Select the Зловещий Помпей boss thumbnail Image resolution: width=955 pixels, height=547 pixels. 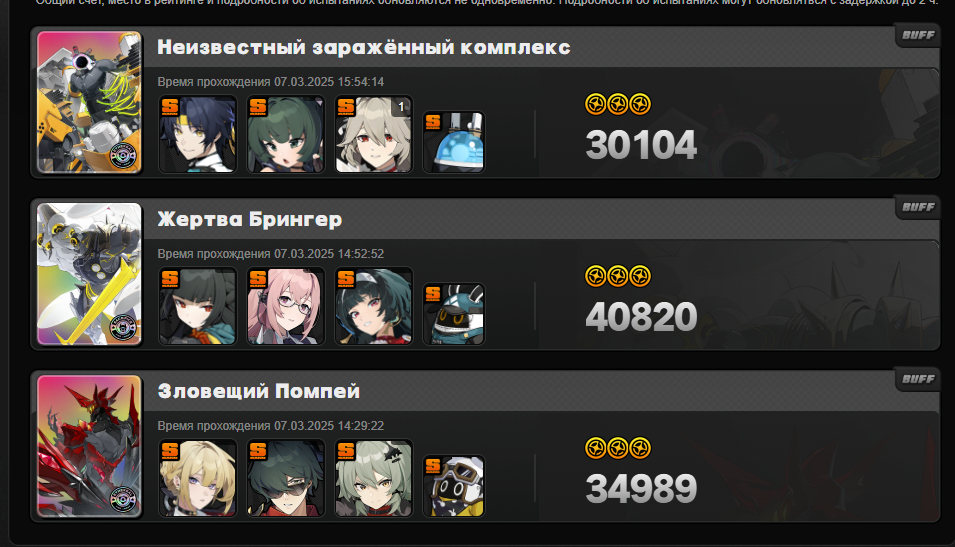(x=90, y=446)
